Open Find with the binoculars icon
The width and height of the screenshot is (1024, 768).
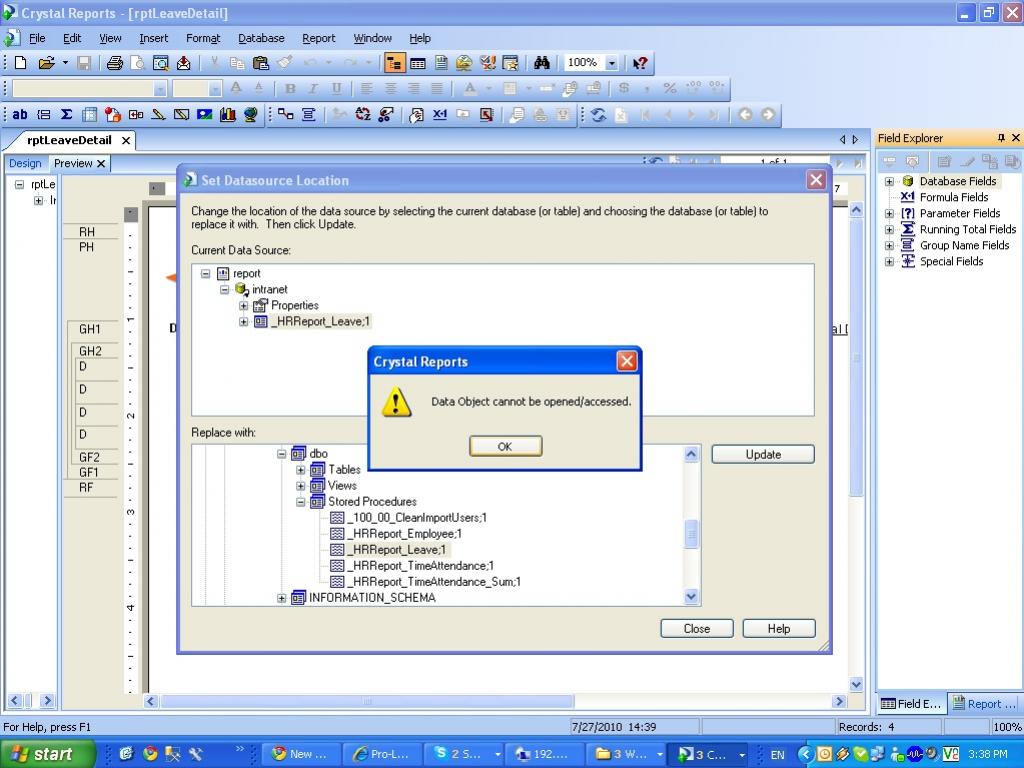[x=541, y=63]
